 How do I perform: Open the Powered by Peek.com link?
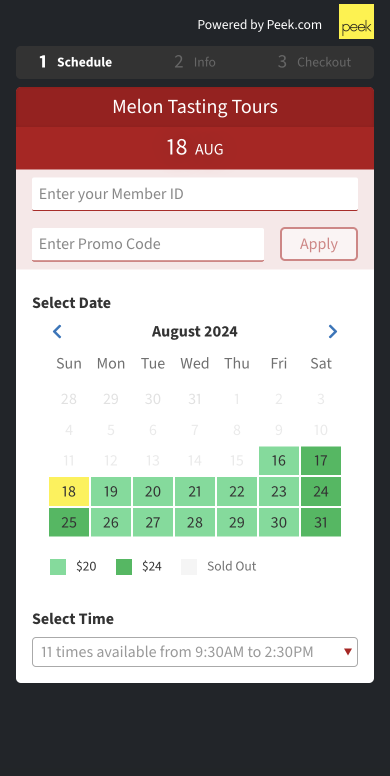[x=259, y=25]
